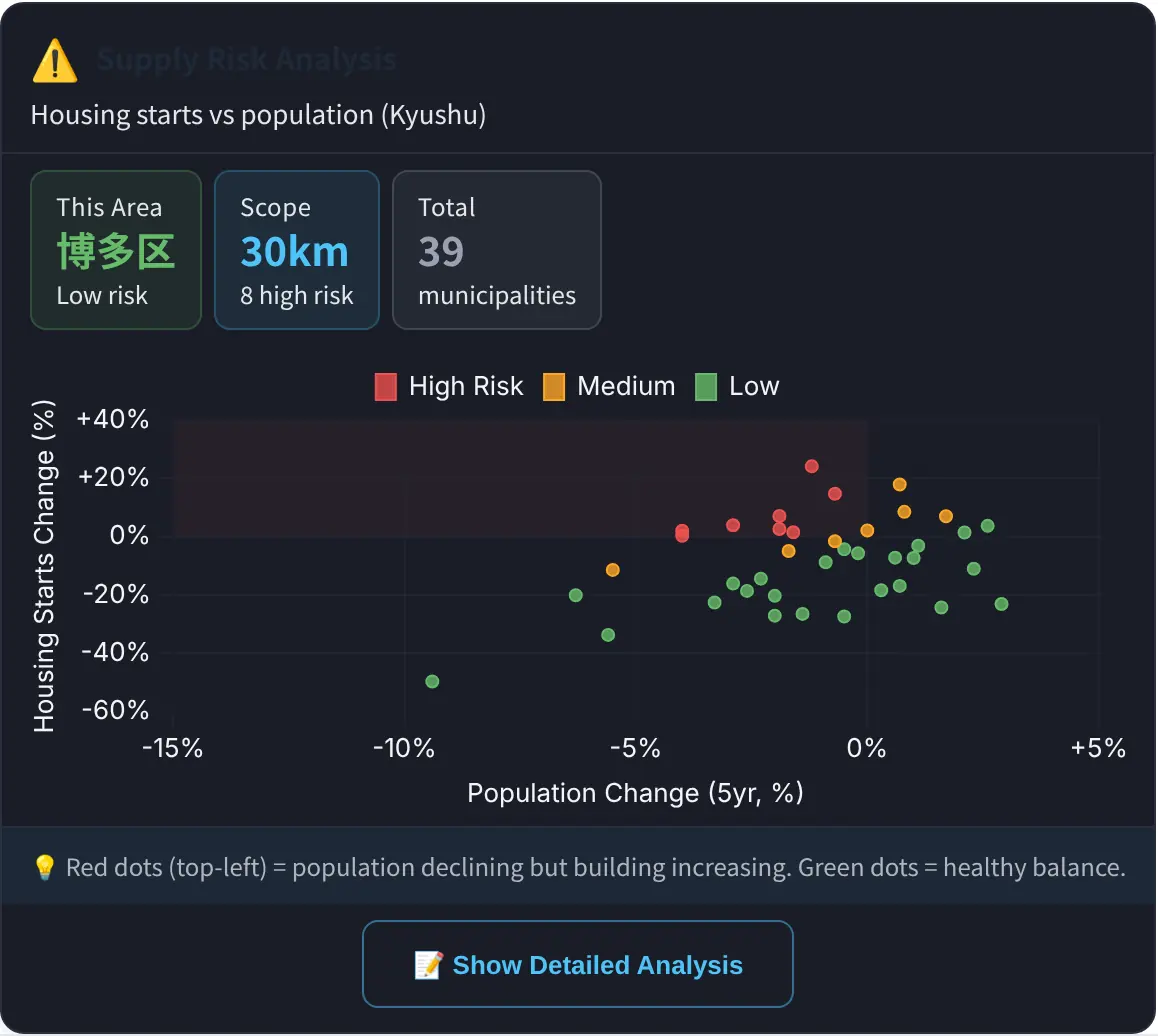Click the 'Population Change (5yr, %)' axis label

(635, 793)
